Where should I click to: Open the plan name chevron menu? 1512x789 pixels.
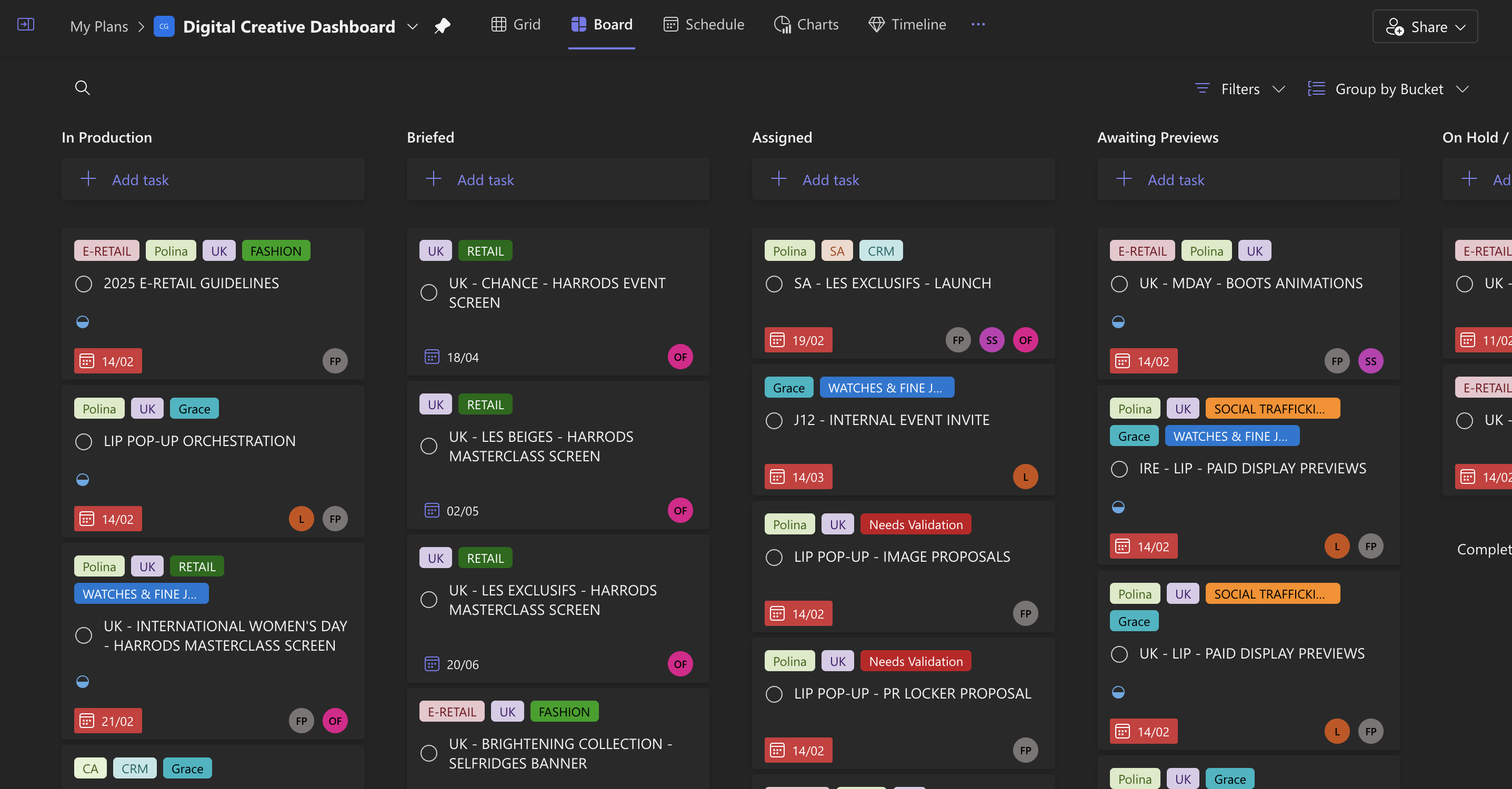coord(413,26)
